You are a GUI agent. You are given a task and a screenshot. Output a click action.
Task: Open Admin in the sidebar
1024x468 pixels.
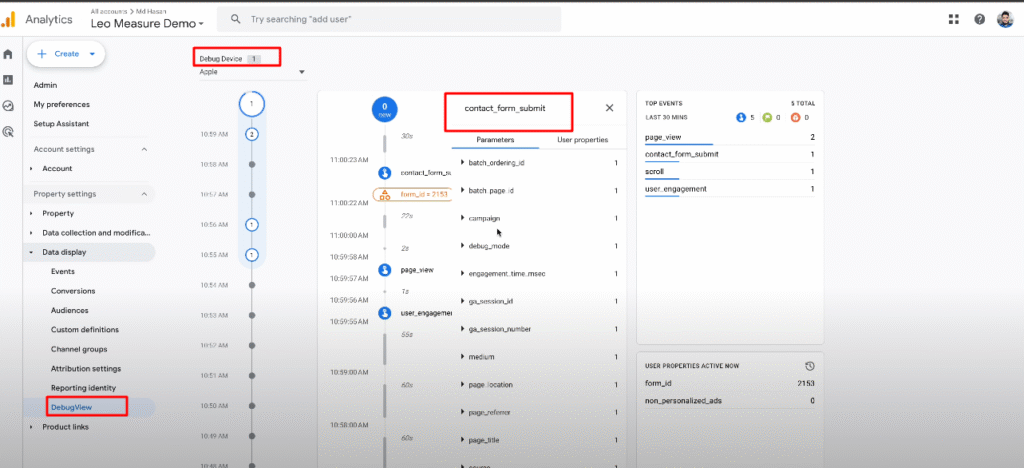click(45, 85)
